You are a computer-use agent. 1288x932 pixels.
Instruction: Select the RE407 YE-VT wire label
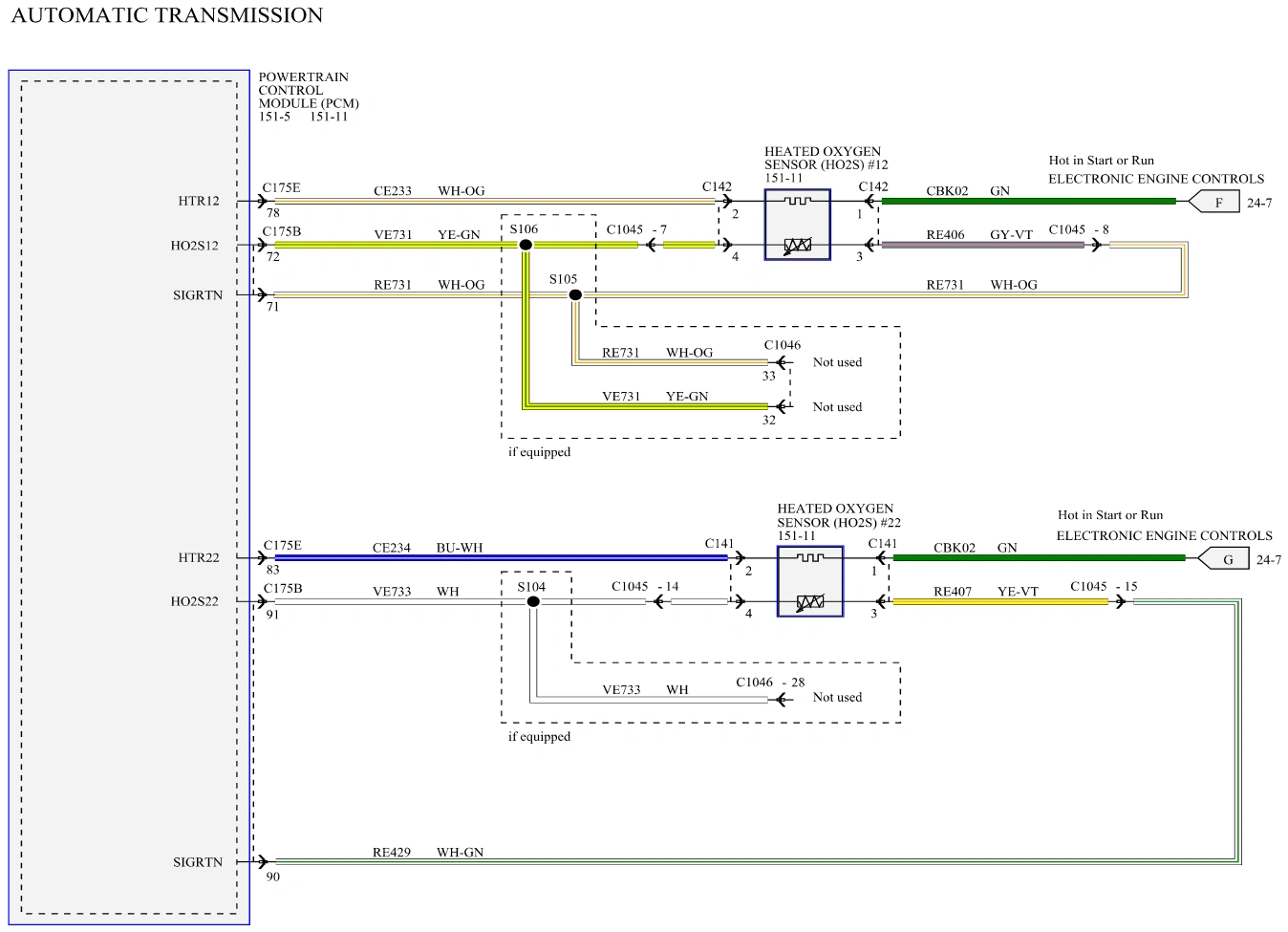coord(986,592)
